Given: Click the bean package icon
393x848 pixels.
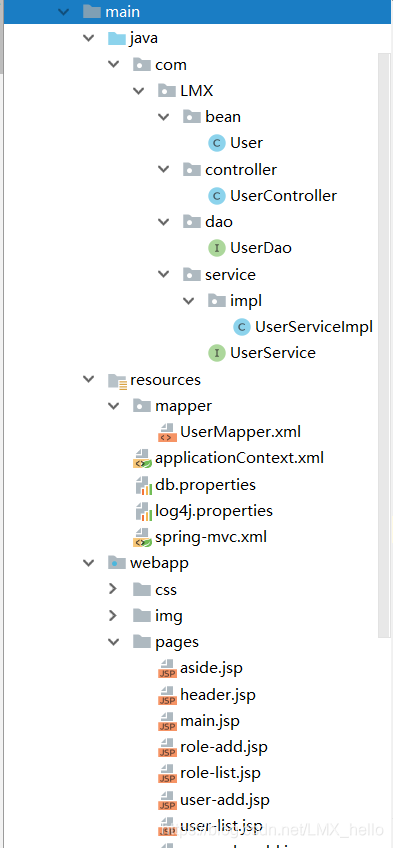Looking at the screenshot, I should tap(192, 117).
